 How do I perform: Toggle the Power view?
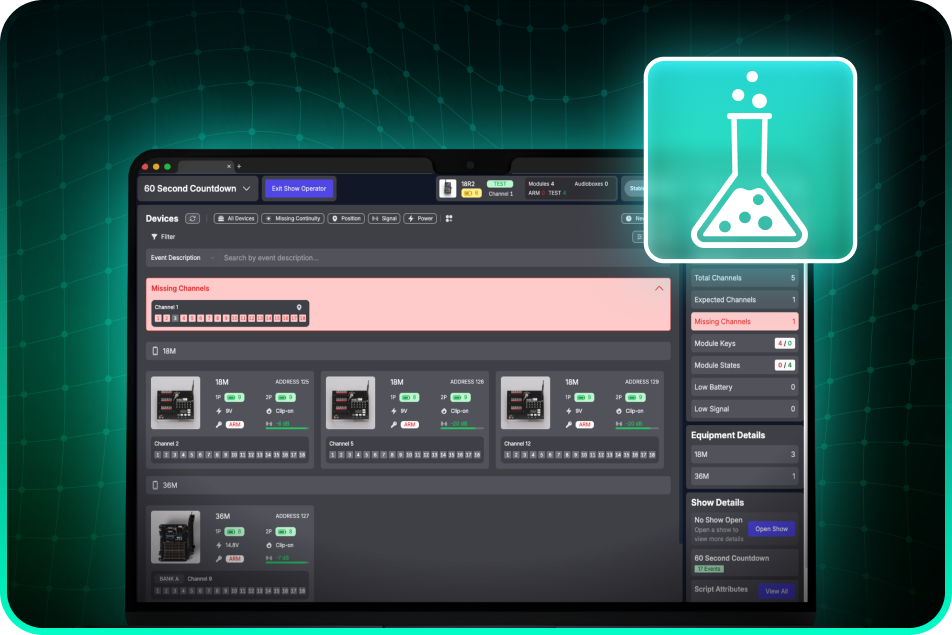tap(420, 219)
